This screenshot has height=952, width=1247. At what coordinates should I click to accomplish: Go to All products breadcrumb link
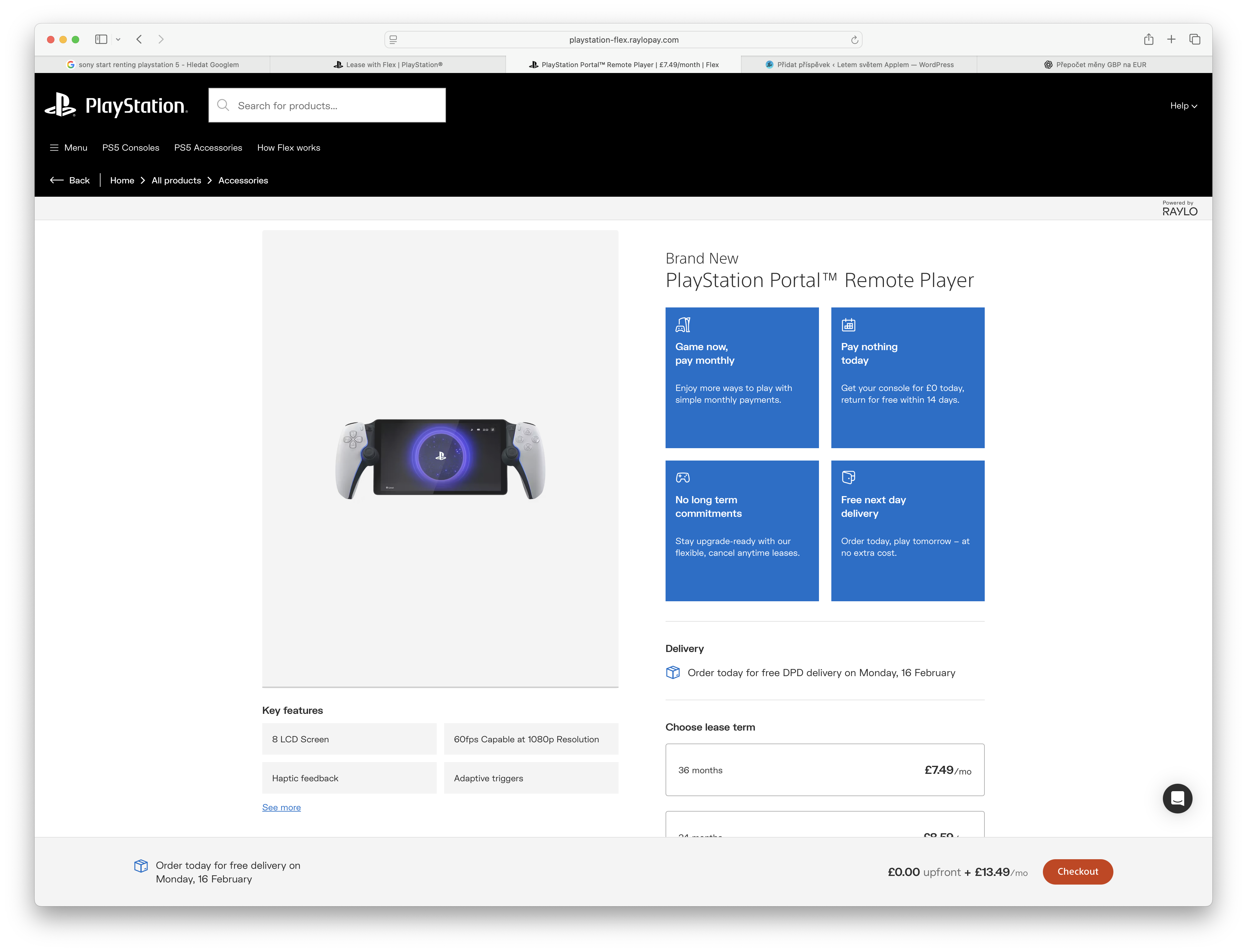click(176, 180)
